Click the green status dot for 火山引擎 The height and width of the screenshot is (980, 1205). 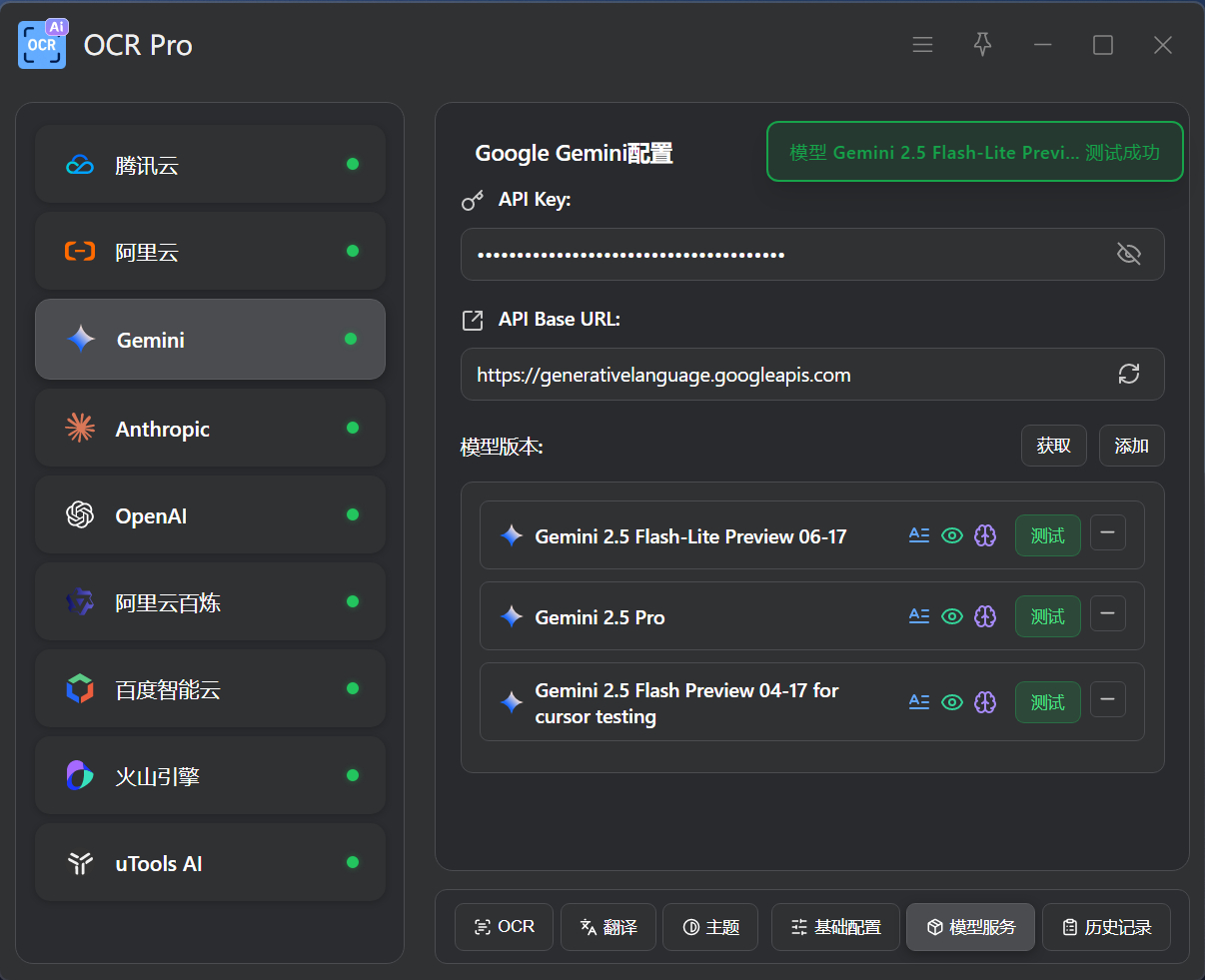coord(353,775)
